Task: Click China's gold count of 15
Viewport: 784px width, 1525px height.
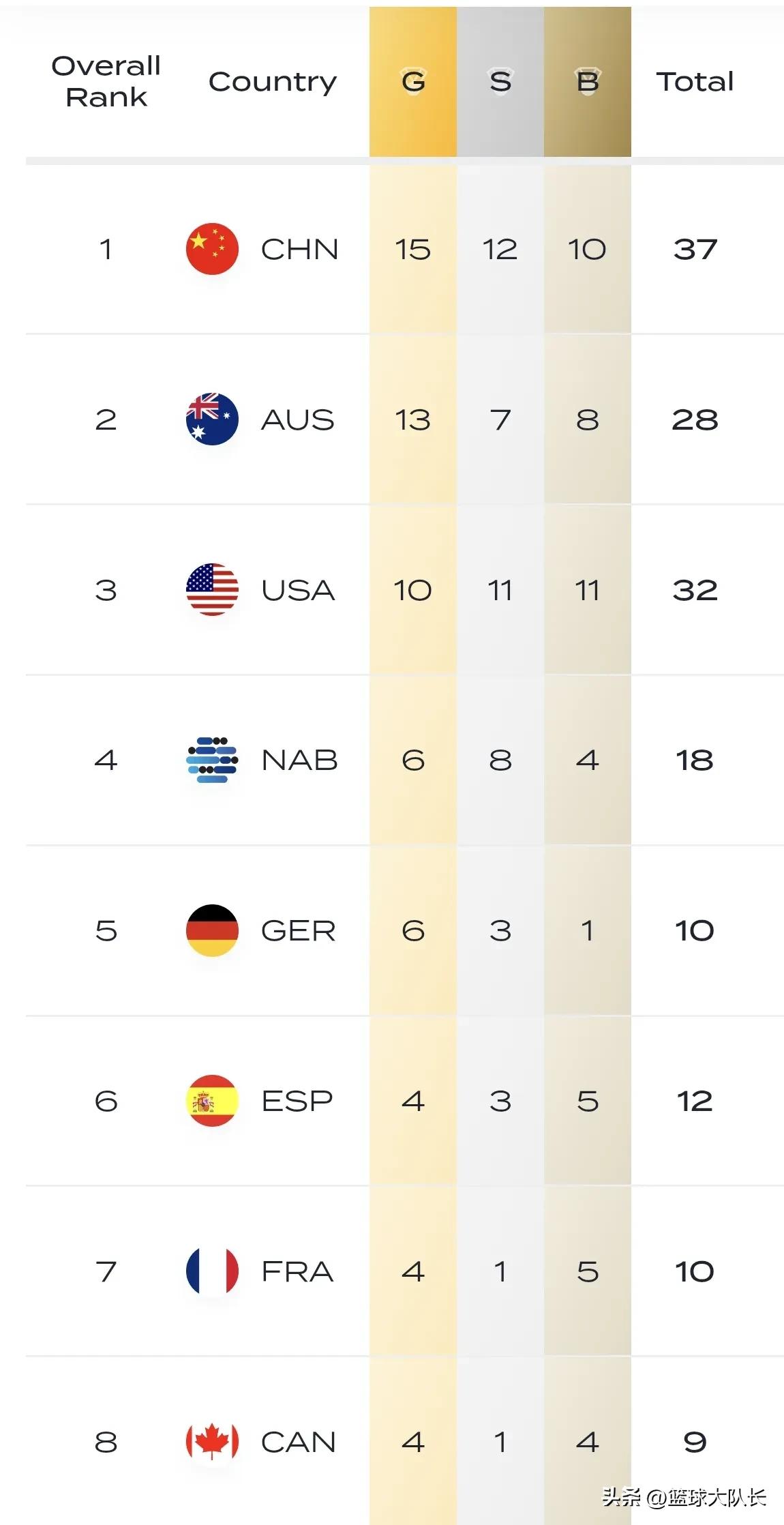Action: [x=412, y=250]
